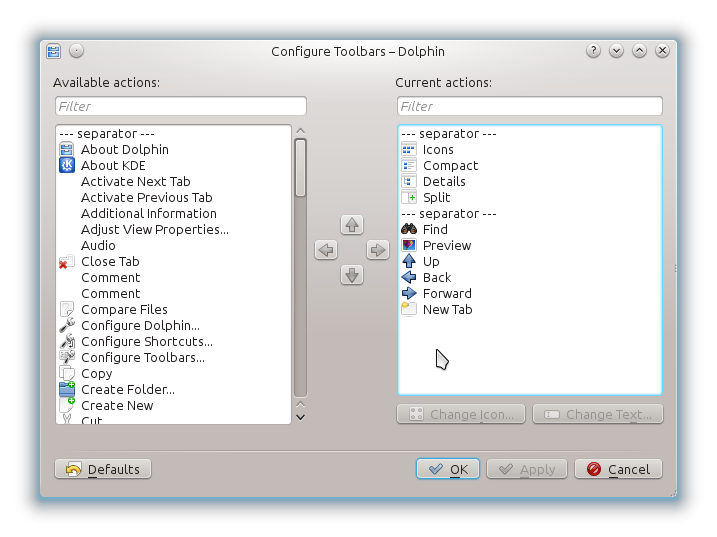Click the Forward arrow icon in current actions

409,293
